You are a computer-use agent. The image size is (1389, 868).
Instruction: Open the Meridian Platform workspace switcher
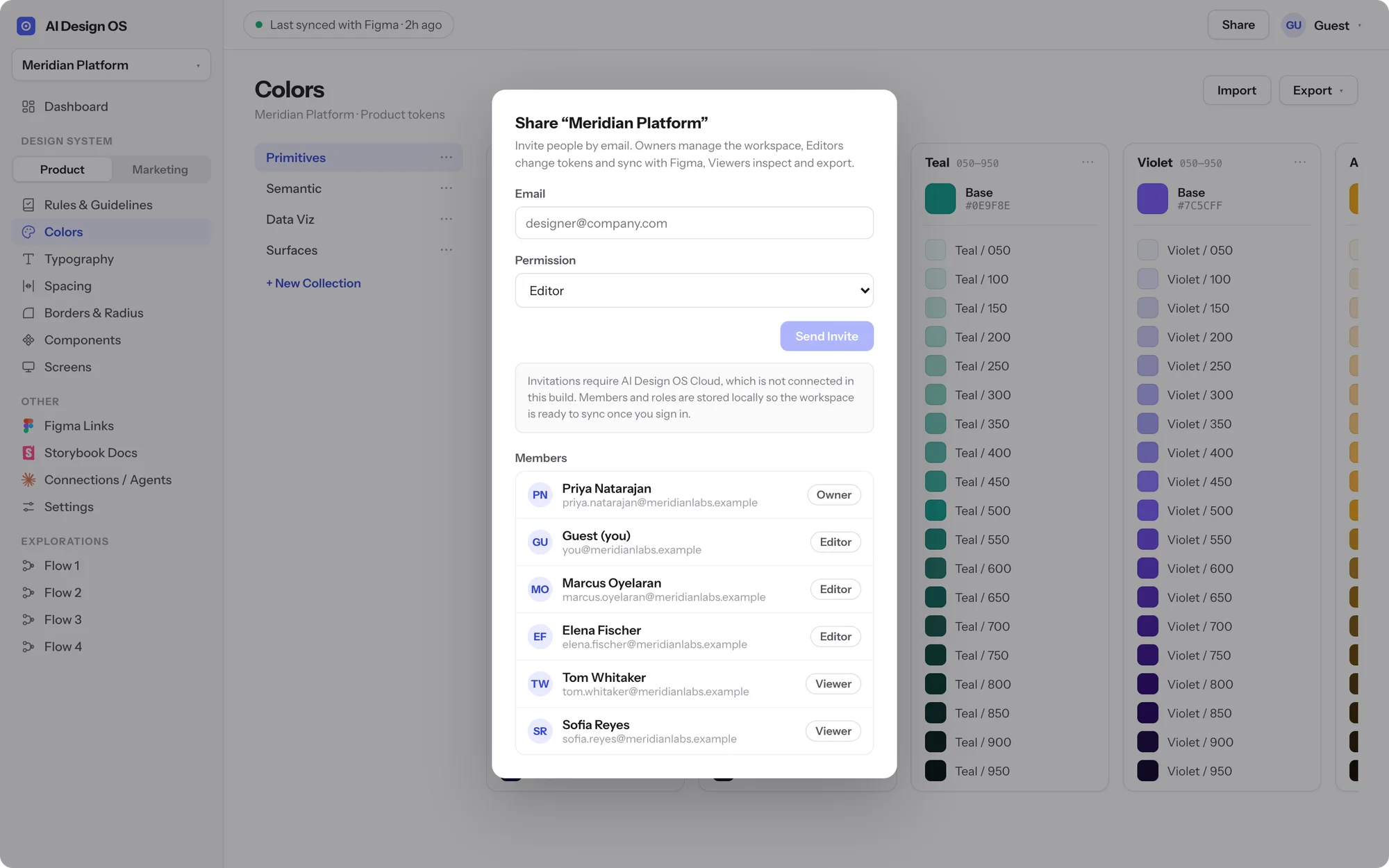[x=111, y=65]
